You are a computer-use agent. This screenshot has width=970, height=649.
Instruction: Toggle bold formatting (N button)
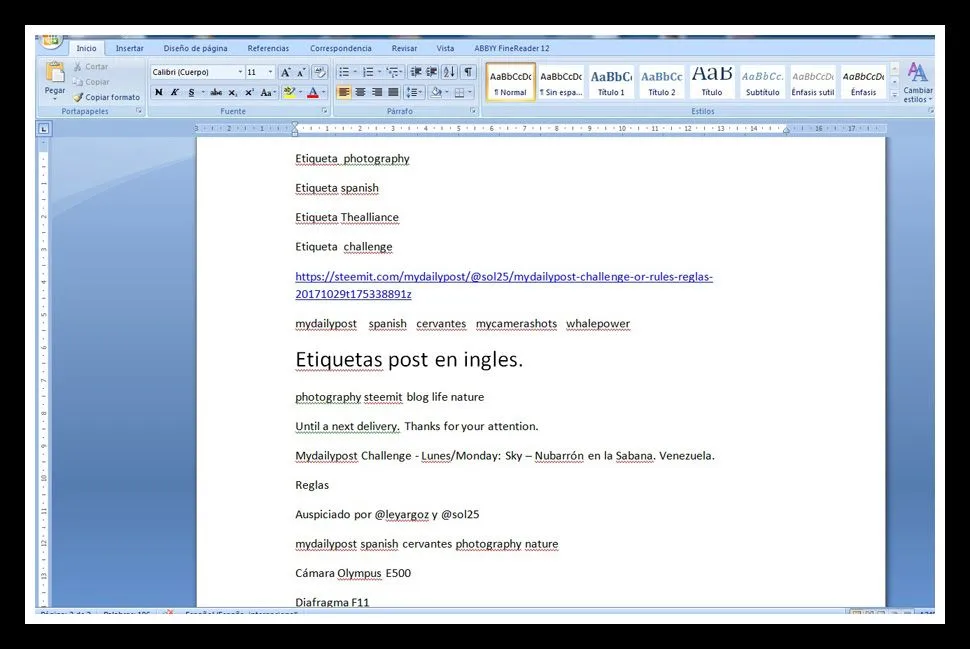tap(158, 92)
